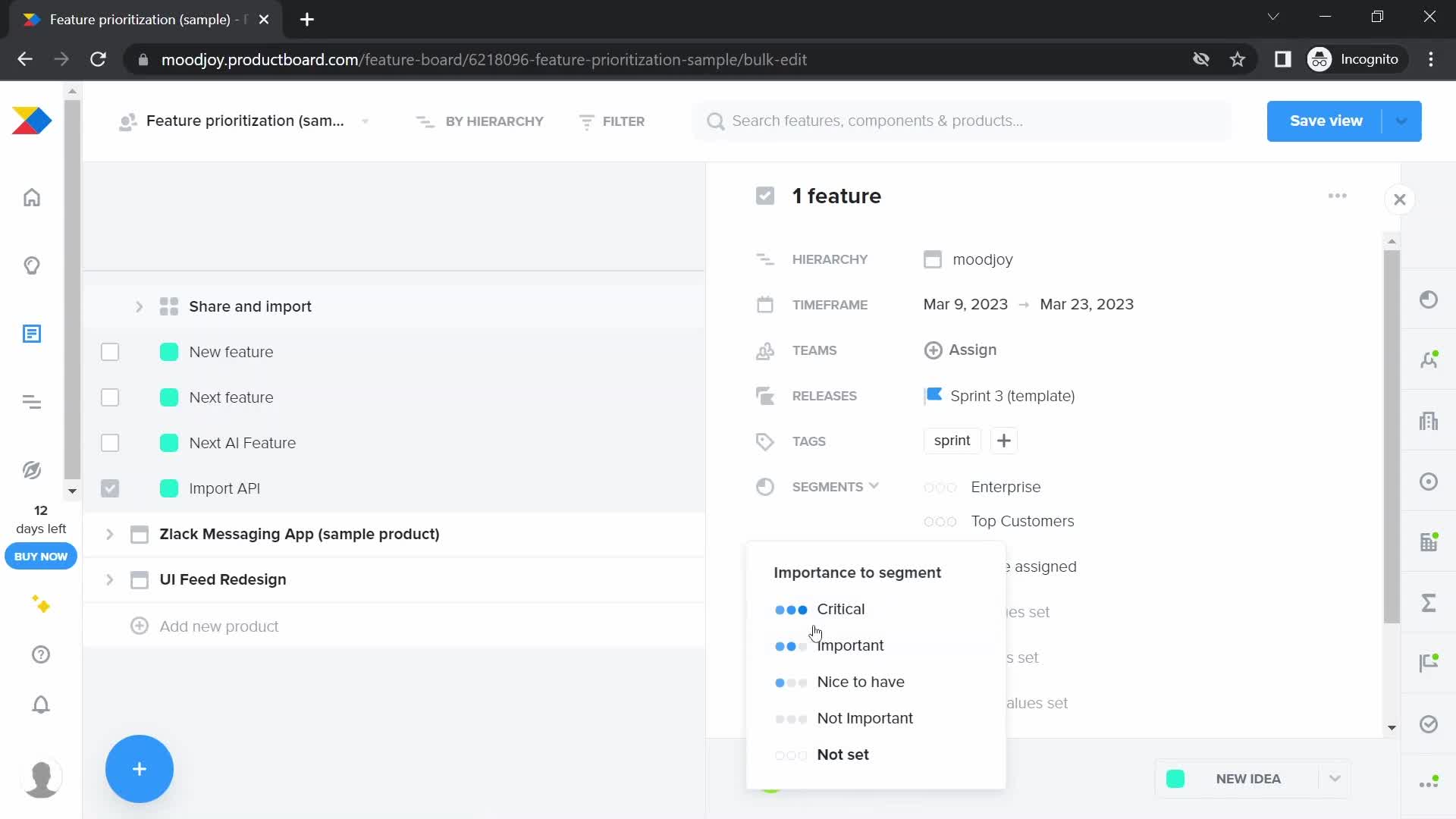
Task: Tick the Next feature checkbox
Action: [110, 397]
